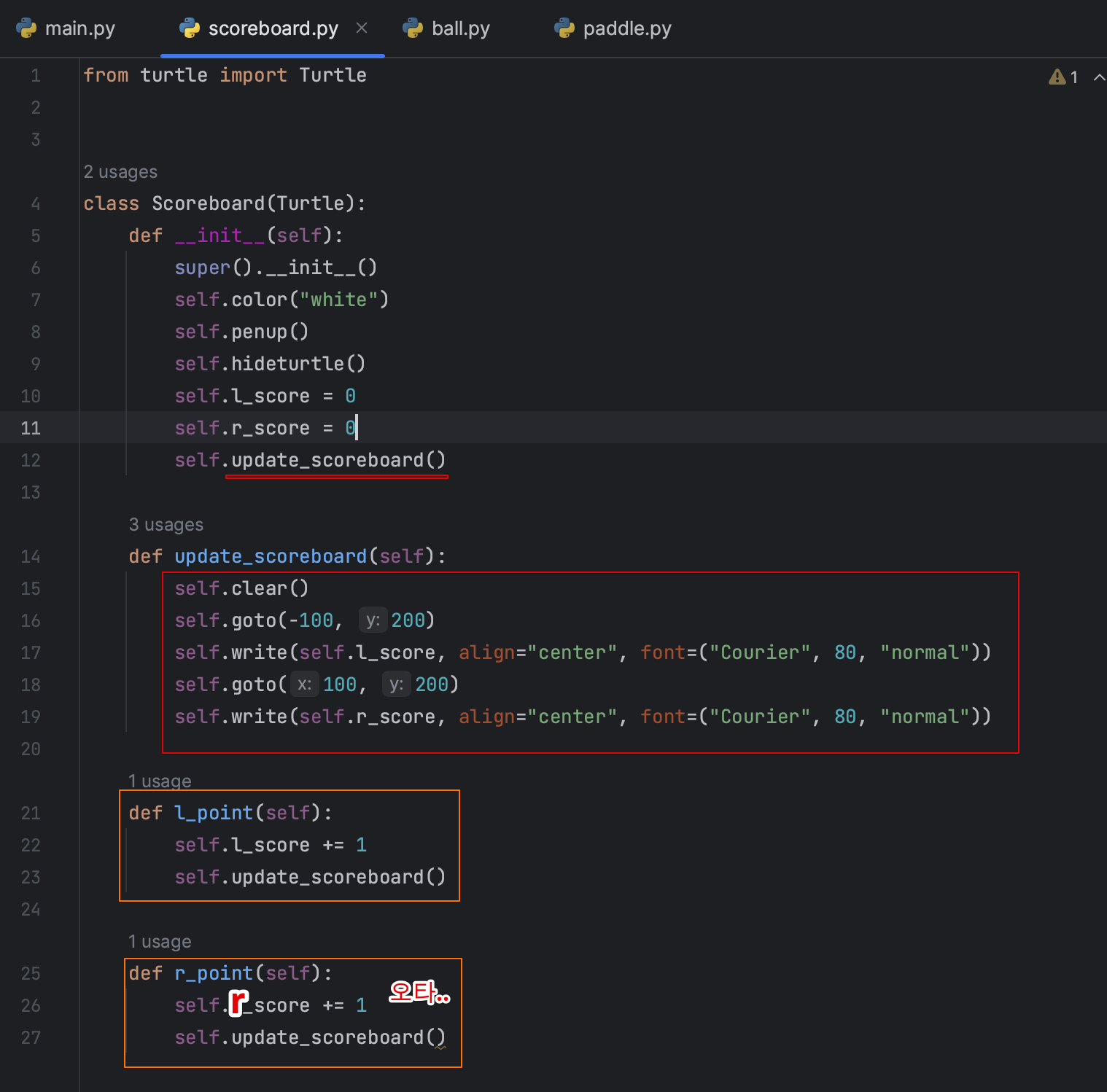Screen dimensions: 1107x1092
Task: Open the paddle.py tab
Action: point(613,28)
